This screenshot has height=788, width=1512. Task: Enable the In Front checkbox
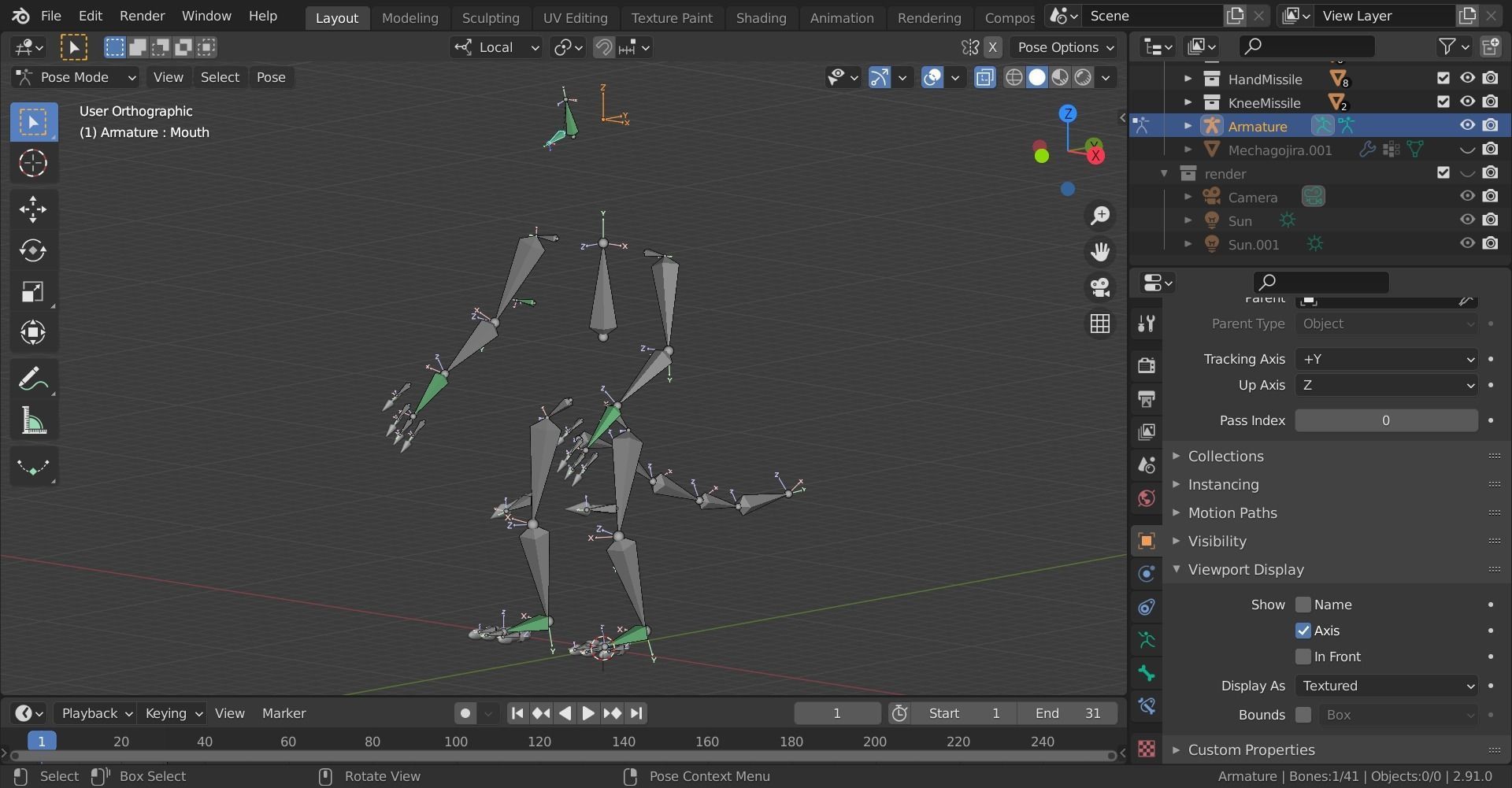tap(1303, 657)
